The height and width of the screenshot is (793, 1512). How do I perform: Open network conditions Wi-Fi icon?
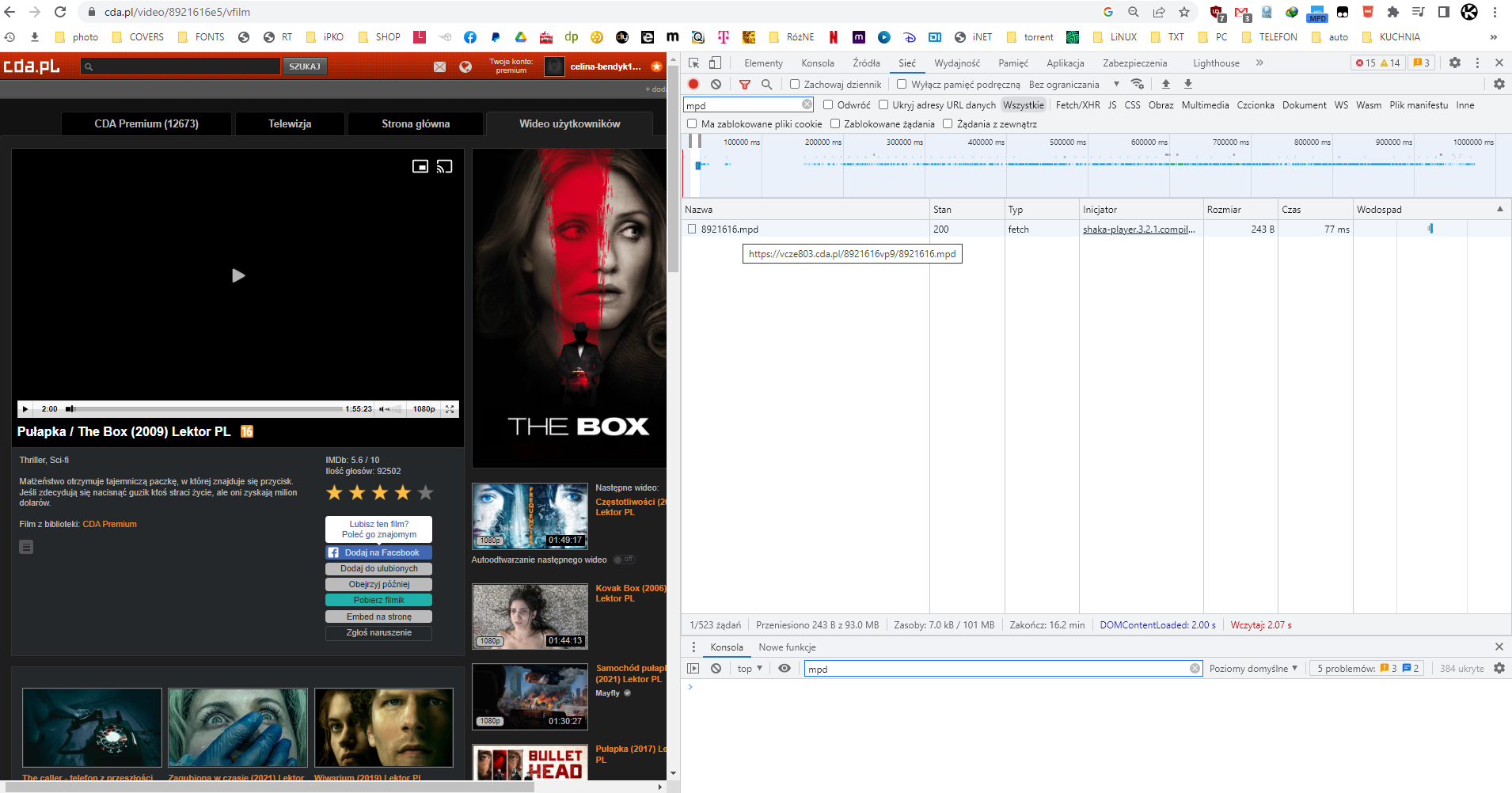click(x=1138, y=84)
